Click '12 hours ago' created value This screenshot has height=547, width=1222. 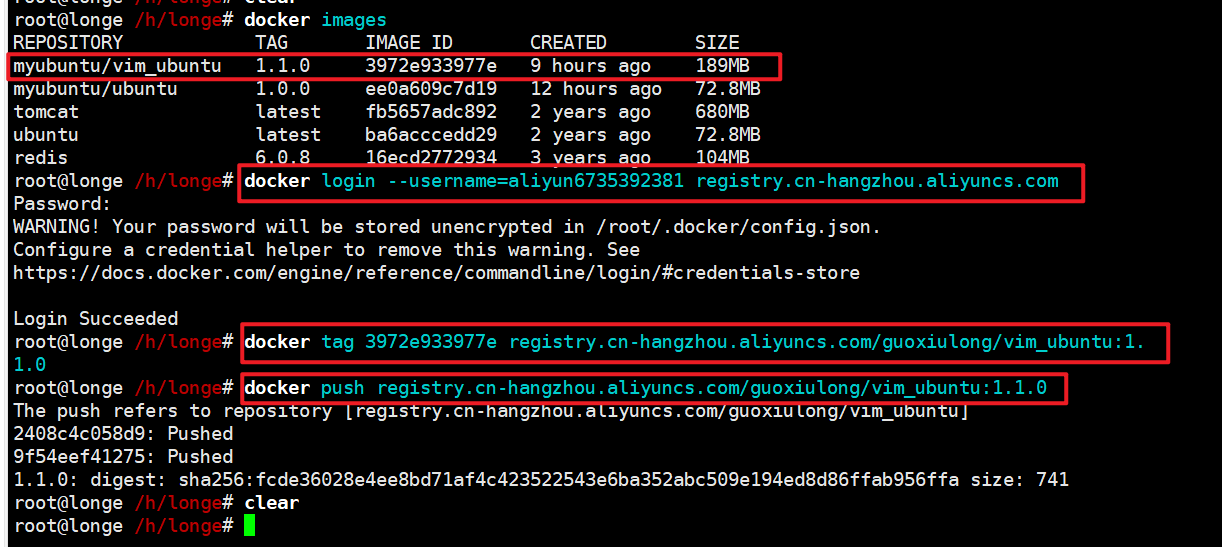pyautogui.click(x=596, y=89)
